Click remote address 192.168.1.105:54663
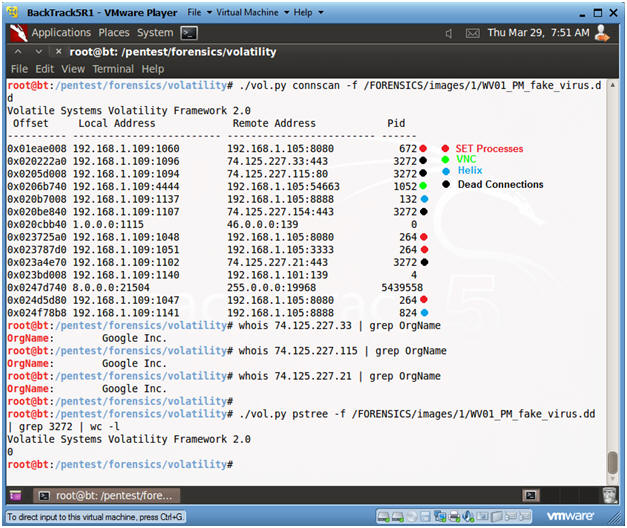The width and height of the screenshot is (627, 528). point(284,186)
